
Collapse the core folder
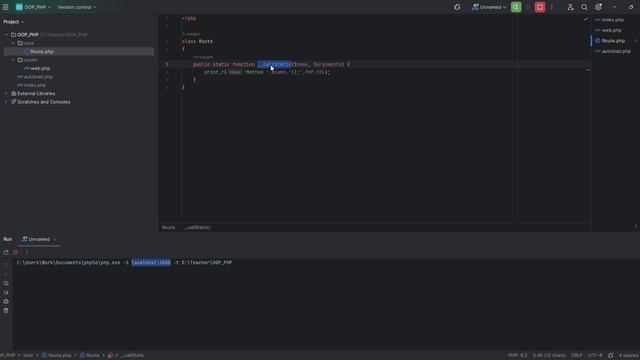13,43
